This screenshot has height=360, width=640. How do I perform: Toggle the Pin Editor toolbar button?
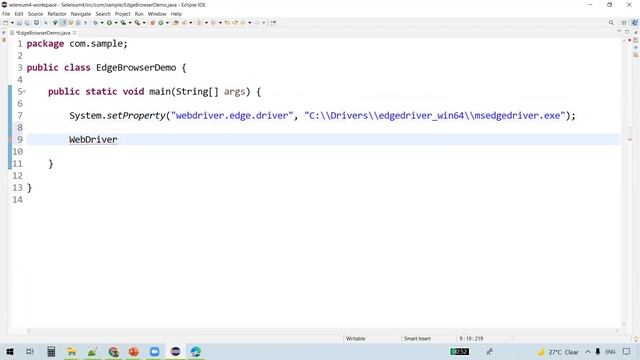point(273,23)
